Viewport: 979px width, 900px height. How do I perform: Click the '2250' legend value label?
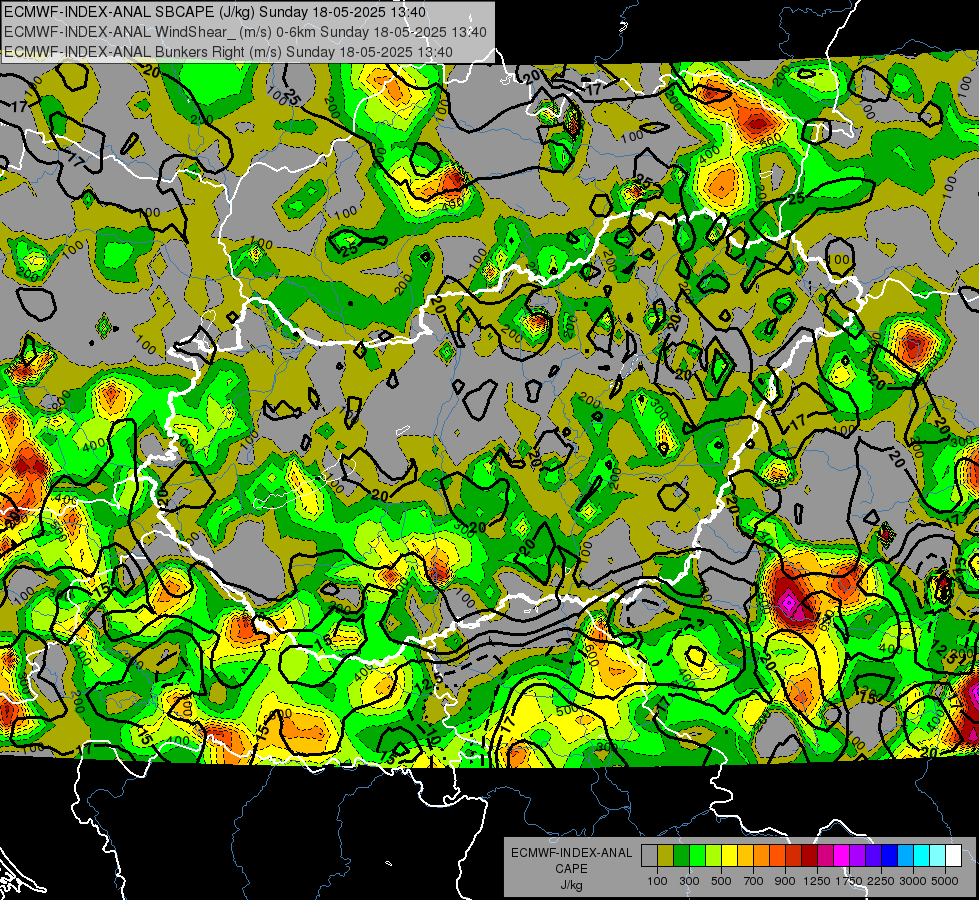pyautogui.click(x=882, y=882)
